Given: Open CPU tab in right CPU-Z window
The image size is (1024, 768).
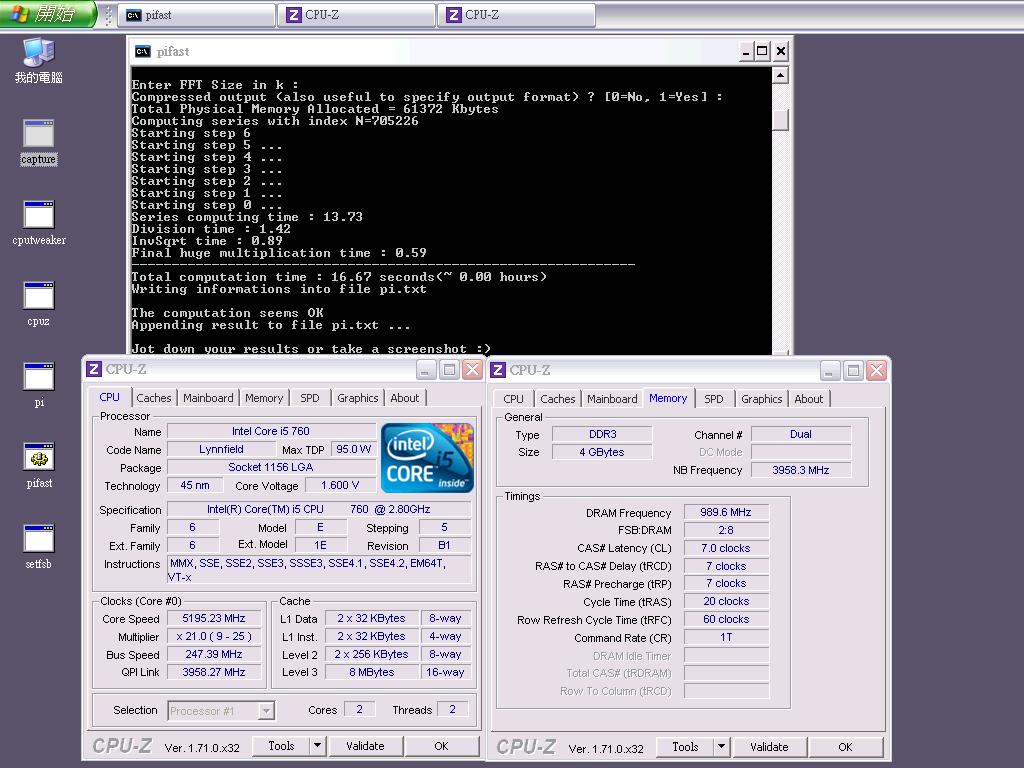Looking at the screenshot, I should [513, 398].
